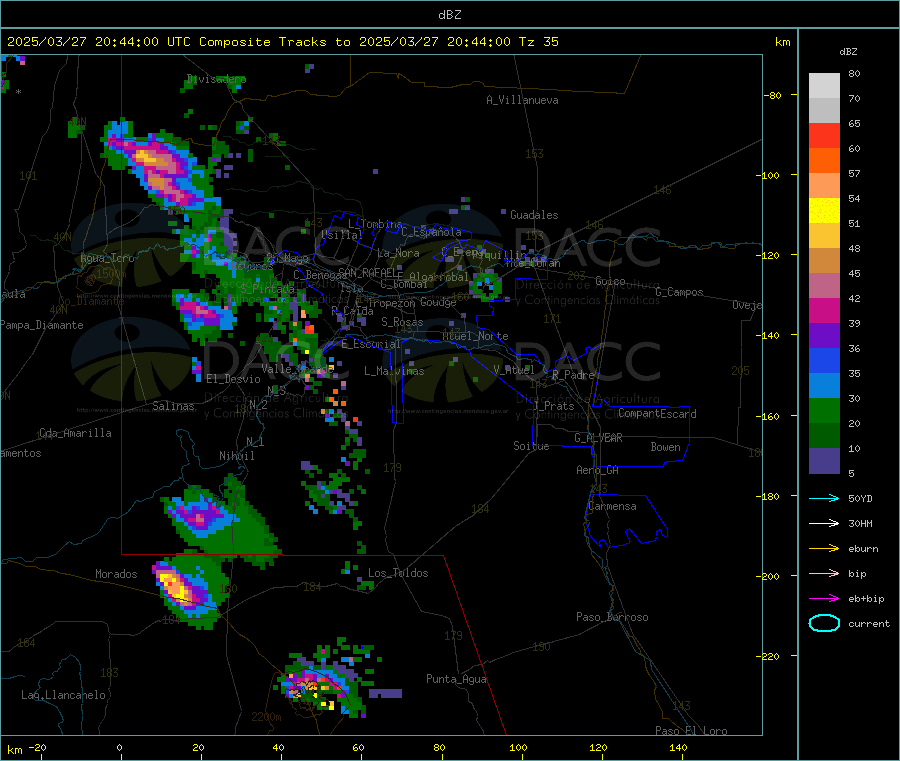Click the 'Punta_Agua' map label

click(456, 679)
